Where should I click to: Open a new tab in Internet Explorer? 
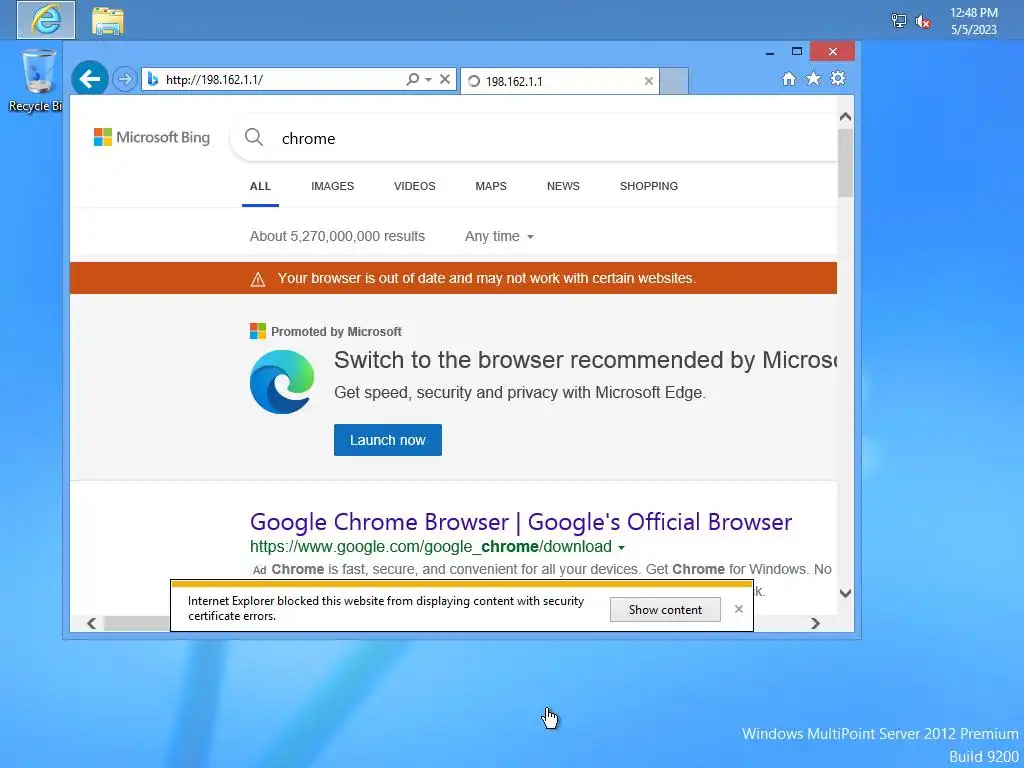pos(673,81)
